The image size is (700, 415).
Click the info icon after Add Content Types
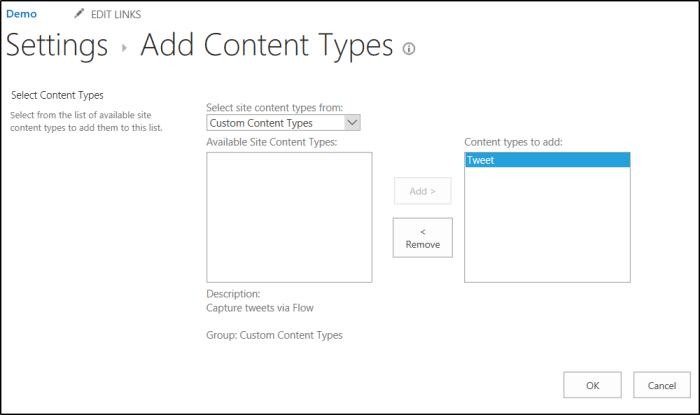pyautogui.click(x=408, y=48)
